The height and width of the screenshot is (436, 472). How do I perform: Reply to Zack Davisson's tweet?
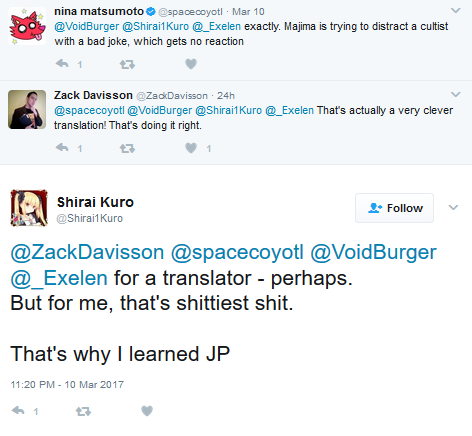pyautogui.click(x=62, y=147)
